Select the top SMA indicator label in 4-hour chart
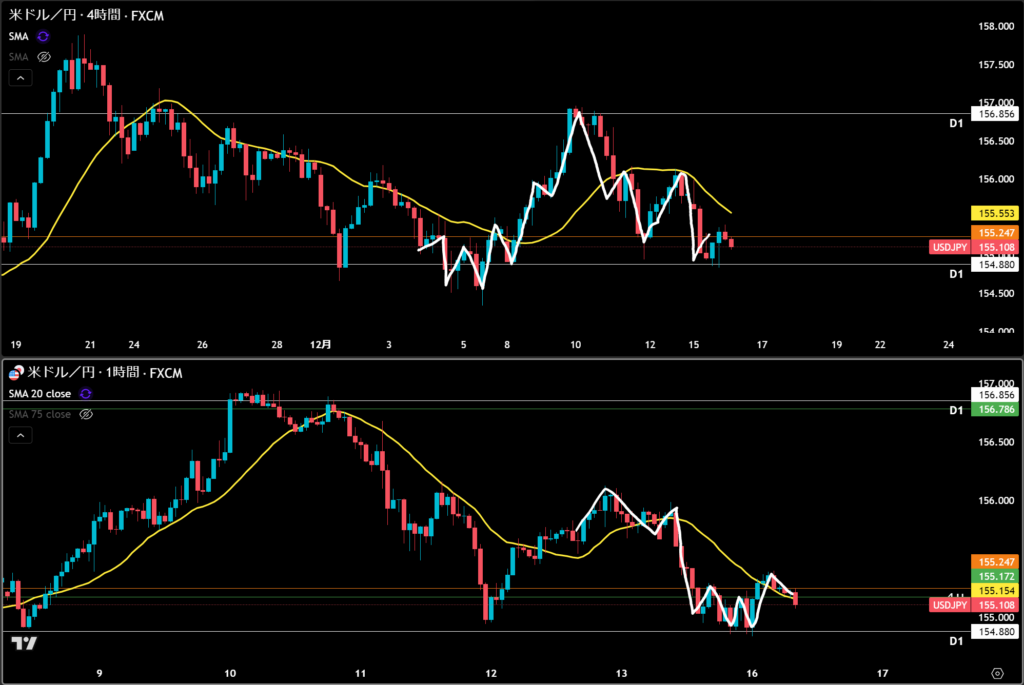This screenshot has height=685, width=1024. [20, 35]
